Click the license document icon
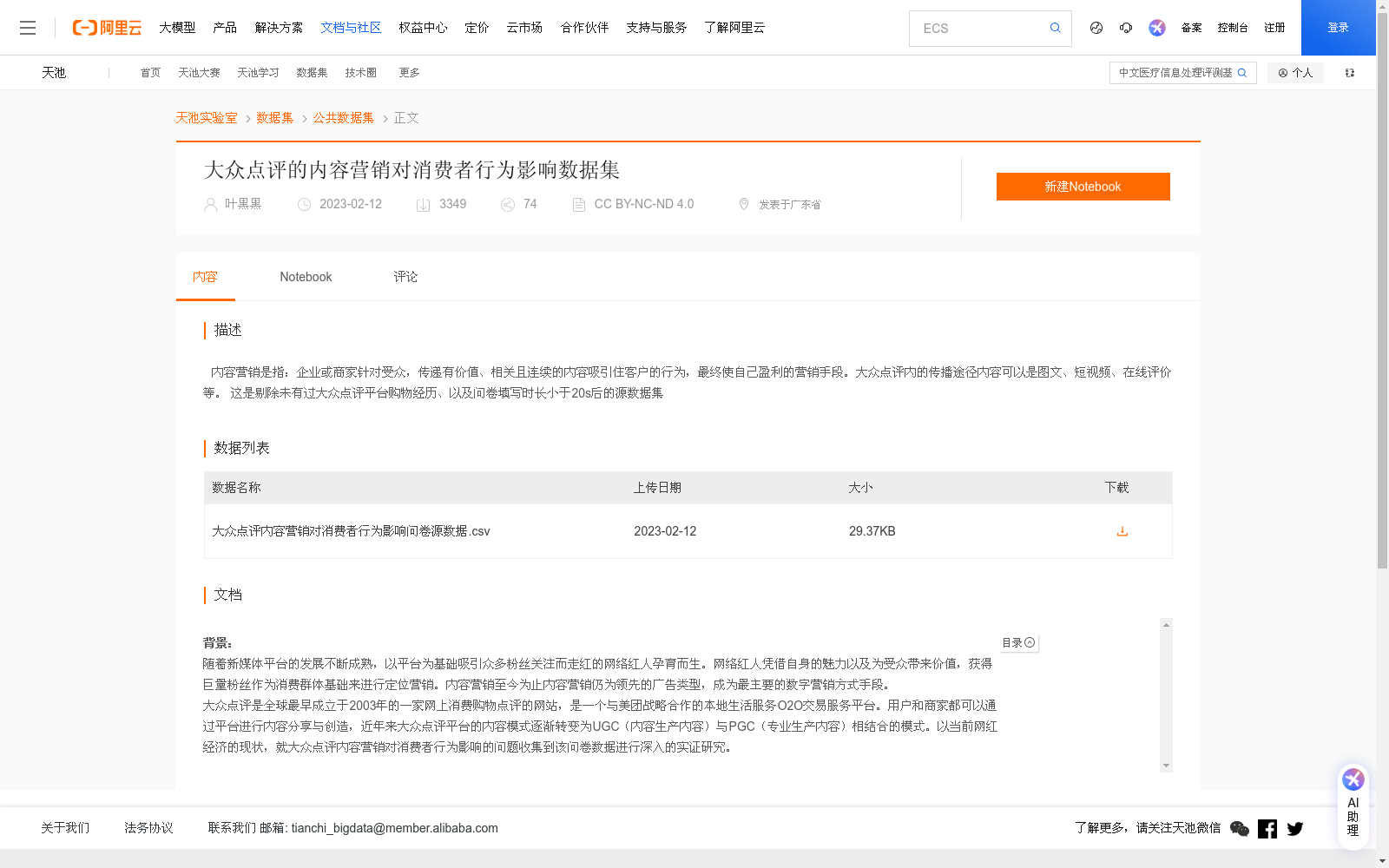The height and width of the screenshot is (868, 1389). (579, 205)
